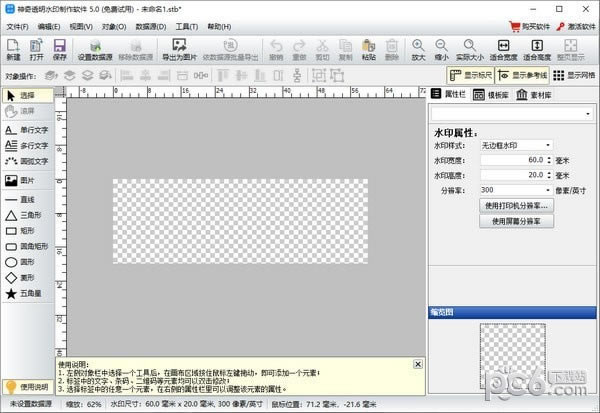The width and height of the screenshot is (600, 413).
Task: Toggle 显示网格 grid display
Action: click(573, 75)
